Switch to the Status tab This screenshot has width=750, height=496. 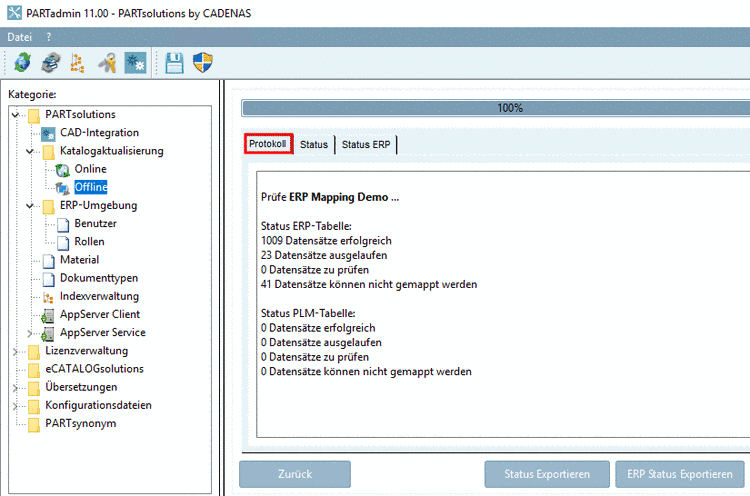tap(314, 144)
